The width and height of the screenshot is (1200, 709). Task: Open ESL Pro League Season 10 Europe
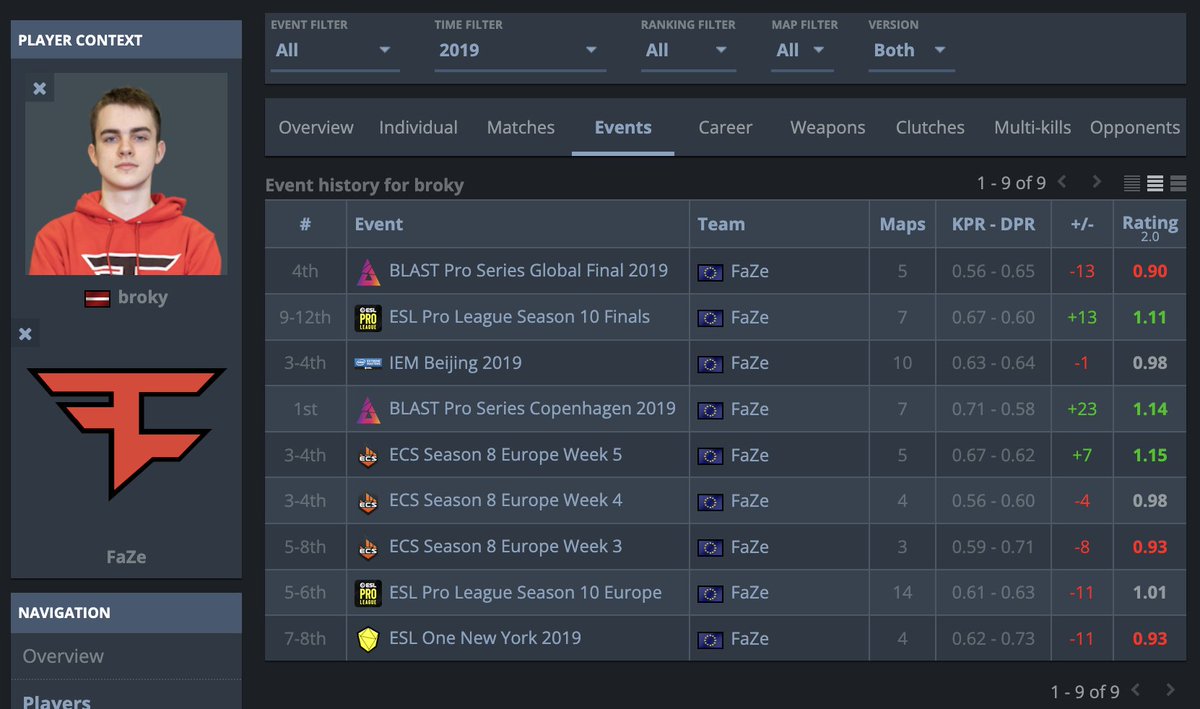pyautogui.click(x=525, y=593)
